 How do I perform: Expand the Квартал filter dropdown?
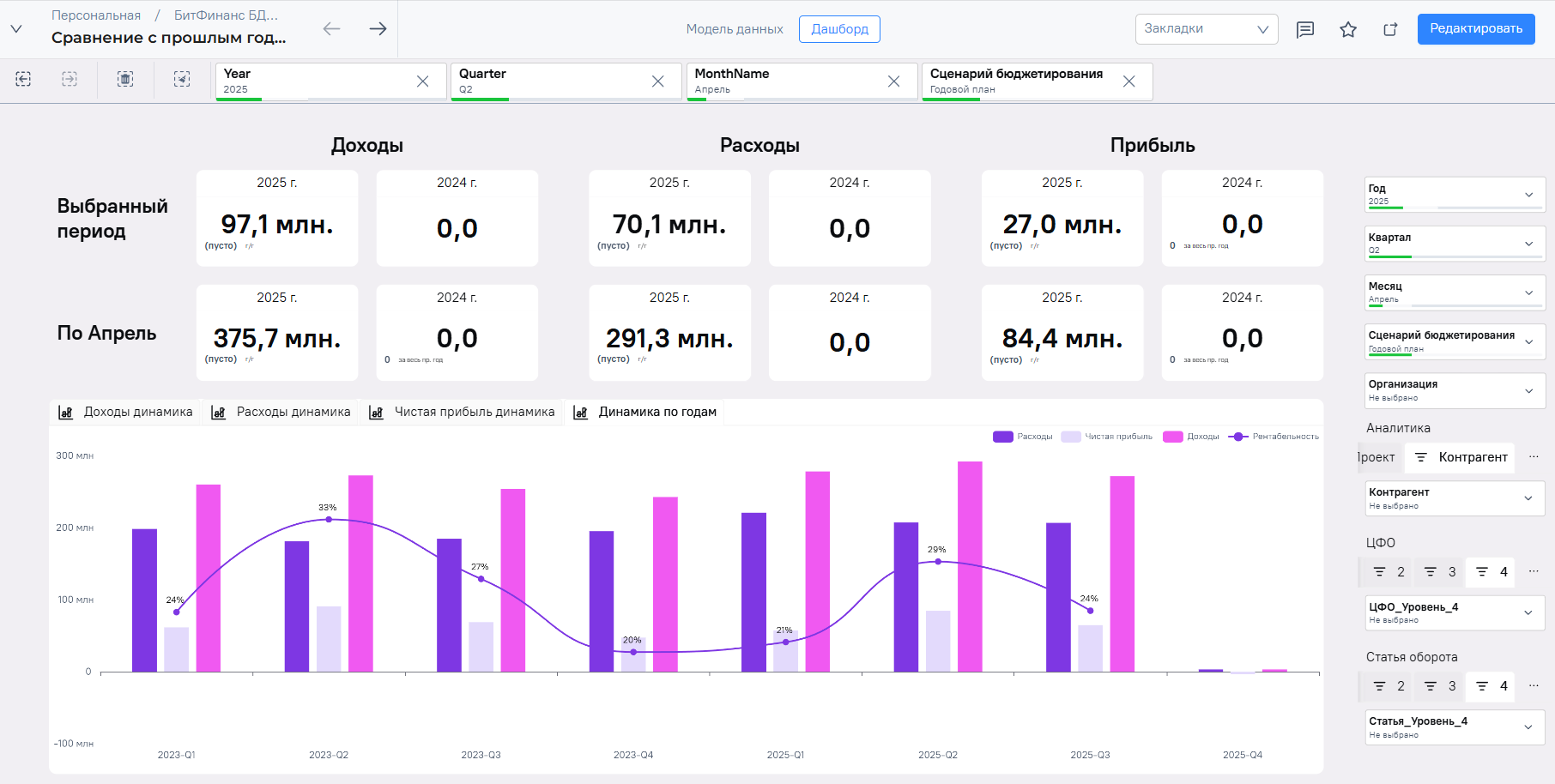[1455, 244]
